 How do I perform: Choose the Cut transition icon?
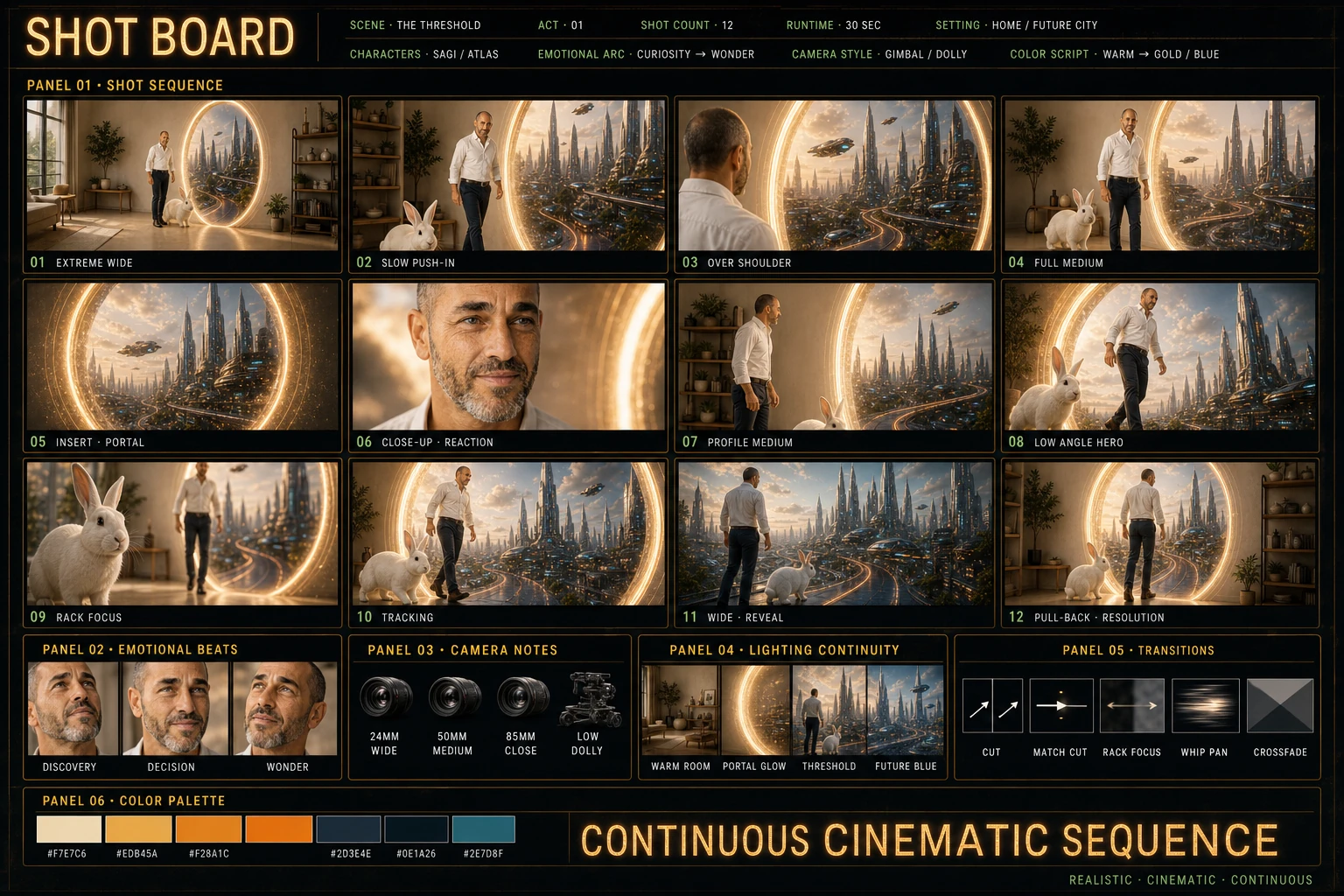(992, 705)
